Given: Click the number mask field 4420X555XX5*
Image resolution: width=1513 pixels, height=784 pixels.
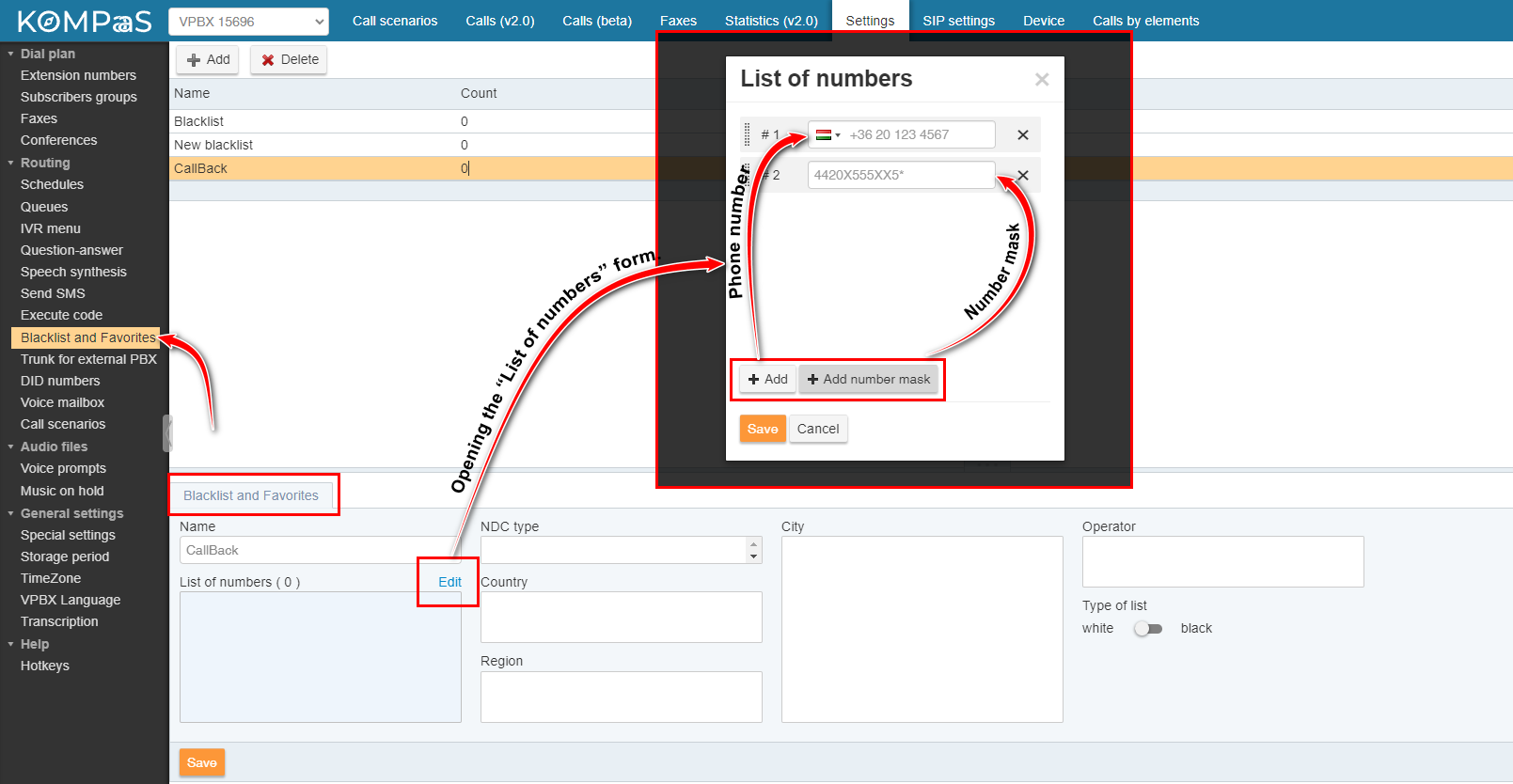Looking at the screenshot, I should click(901, 175).
